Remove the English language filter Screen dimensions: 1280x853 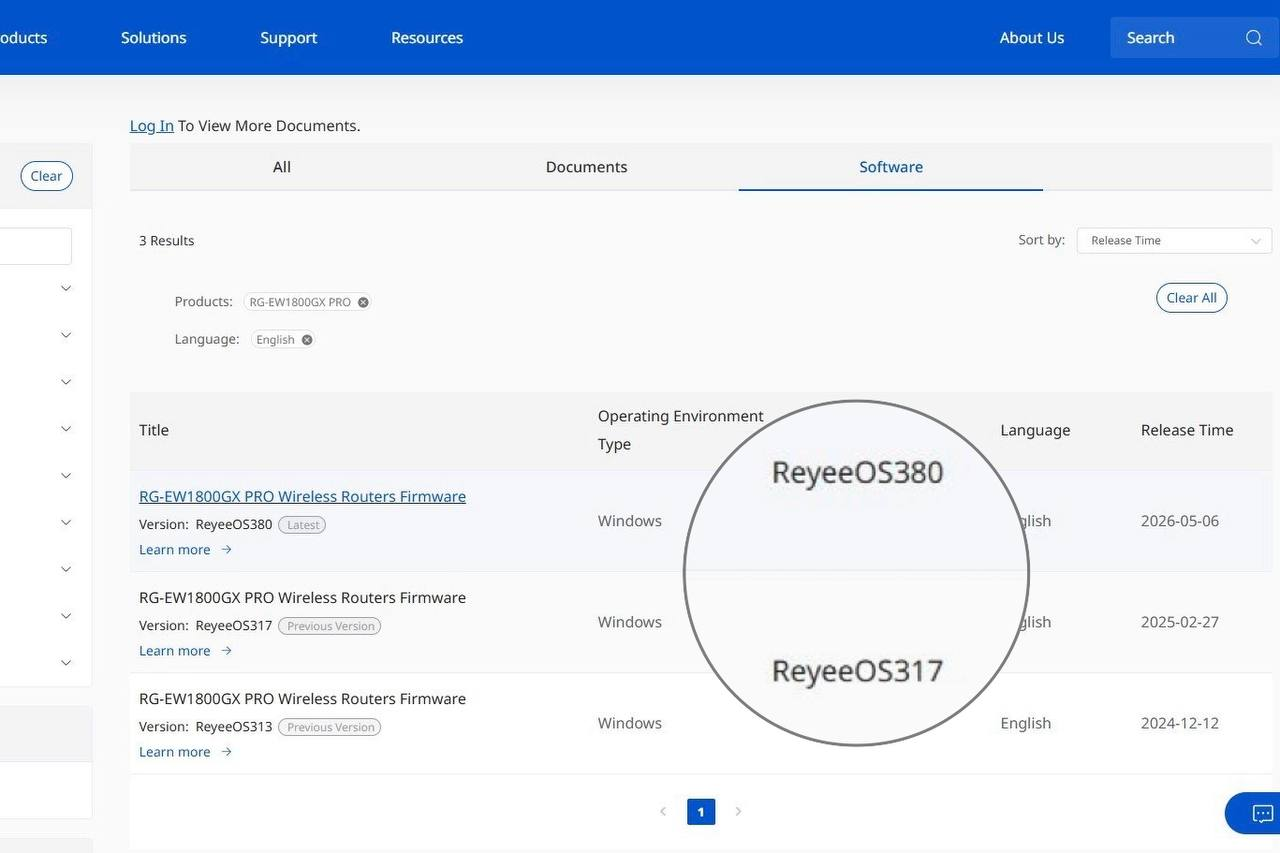(x=307, y=340)
